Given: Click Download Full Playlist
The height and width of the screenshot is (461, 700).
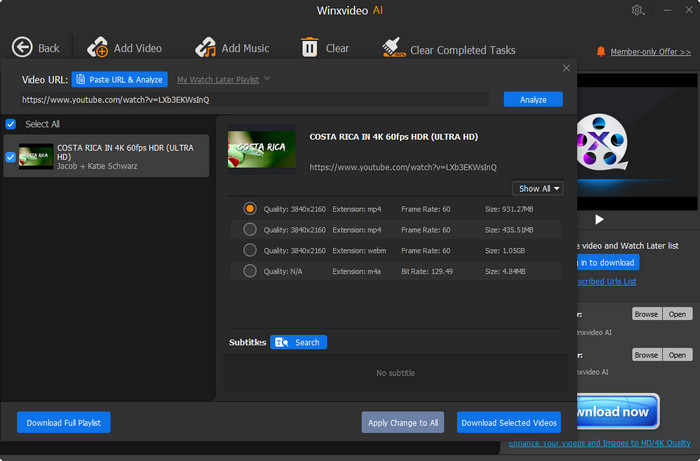Looking at the screenshot, I should point(63,422).
